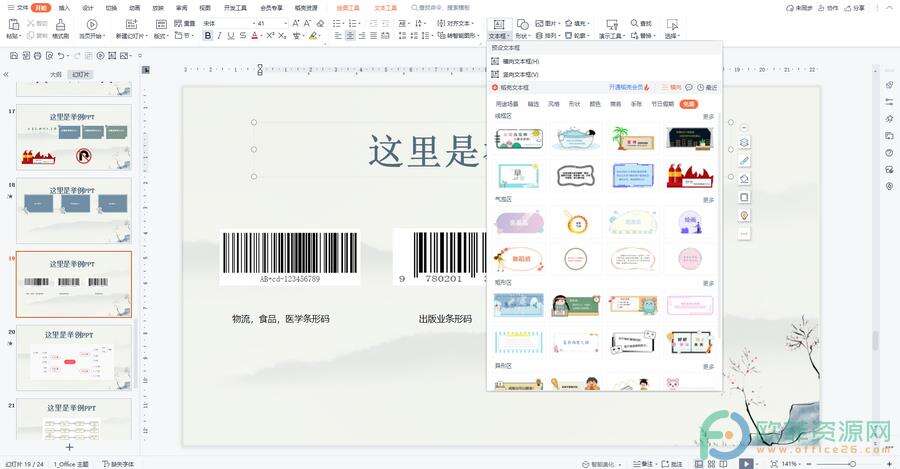Image resolution: width=900 pixels, height=469 pixels.
Task: Click the Paste clipboard icon
Action: [x=14, y=24]
